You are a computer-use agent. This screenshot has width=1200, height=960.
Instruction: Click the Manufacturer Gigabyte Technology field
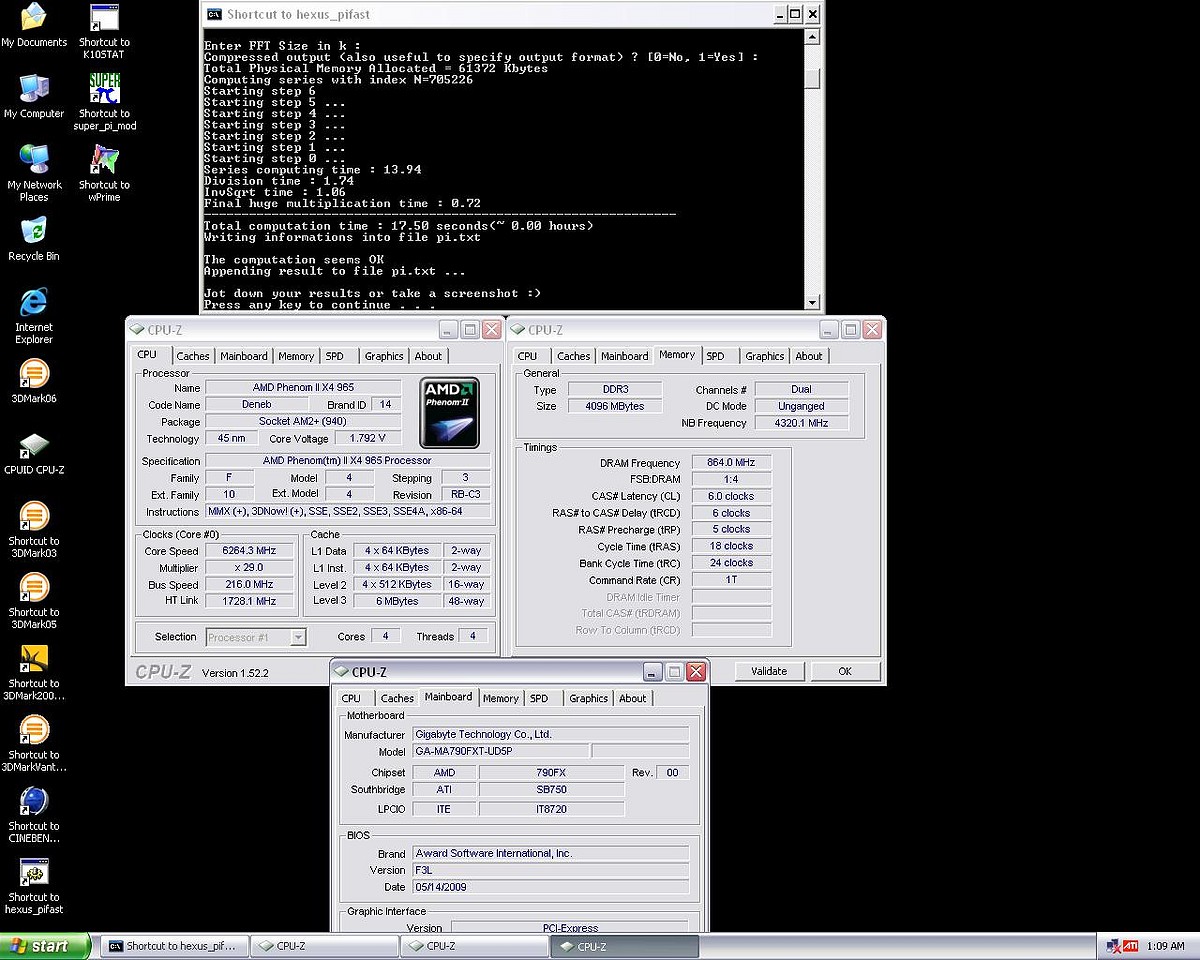coord(550,734)
